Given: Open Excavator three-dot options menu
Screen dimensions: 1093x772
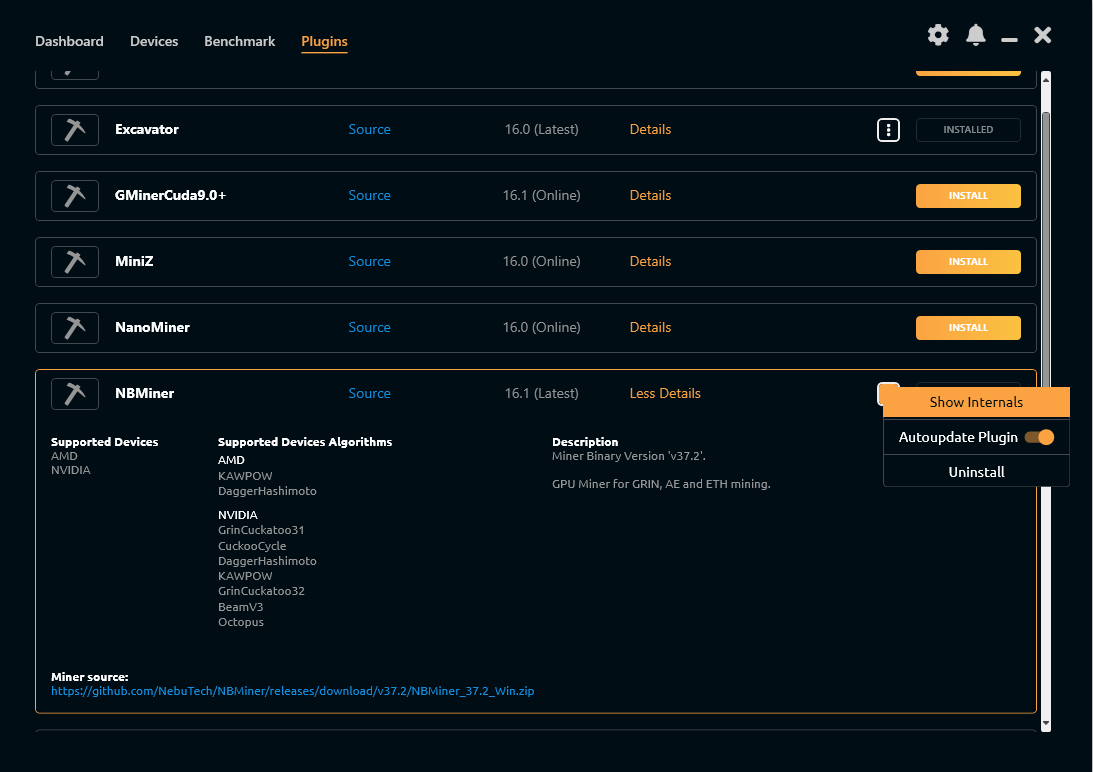Looking at the screenshot, I should click(x=888, y=130).
